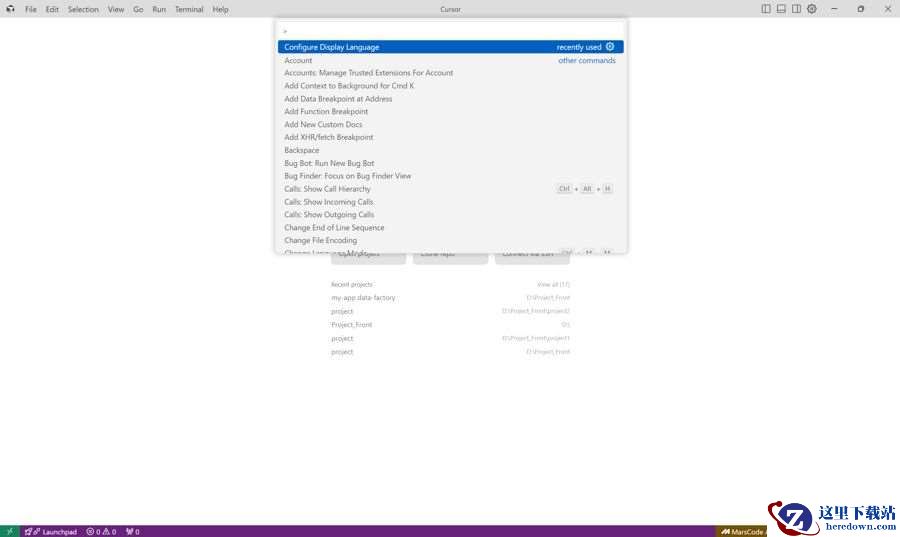Toggle the bottom panel layout icon
Viewport: 900px width, 537px height.
(781, 9)
